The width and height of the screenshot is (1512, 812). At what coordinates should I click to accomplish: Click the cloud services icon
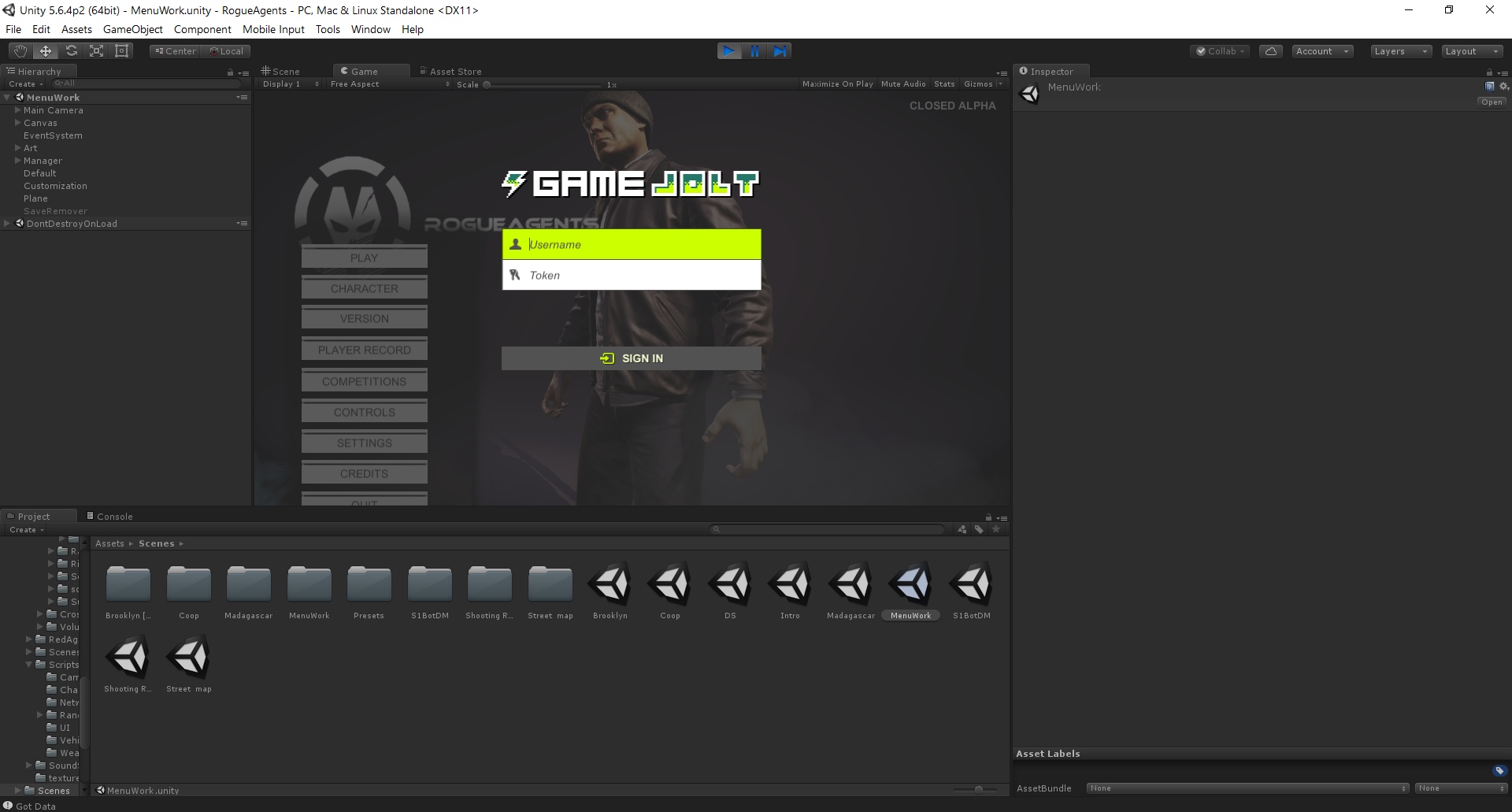pos(1270,50)
